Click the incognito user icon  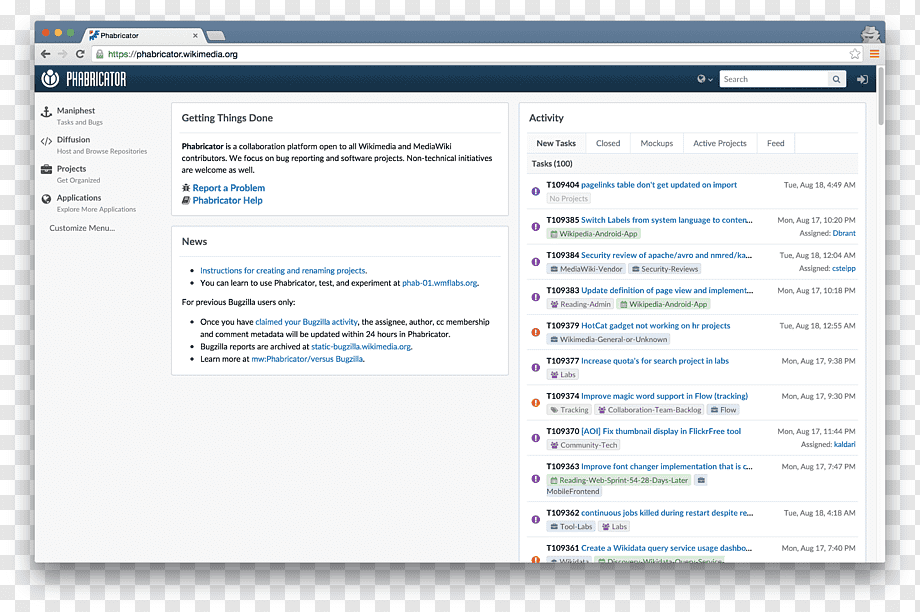(871, 33)
